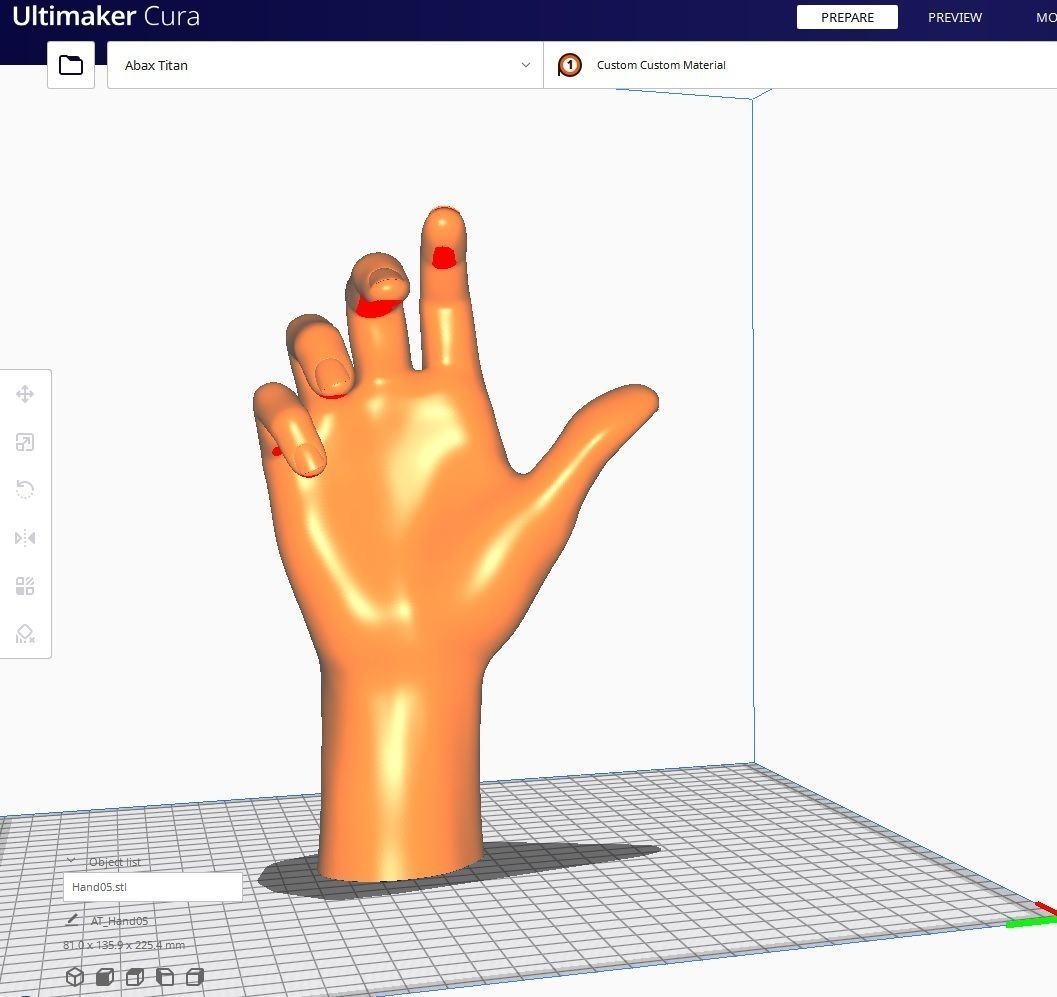Select the Rotate tool

click(x=25, y=489)
